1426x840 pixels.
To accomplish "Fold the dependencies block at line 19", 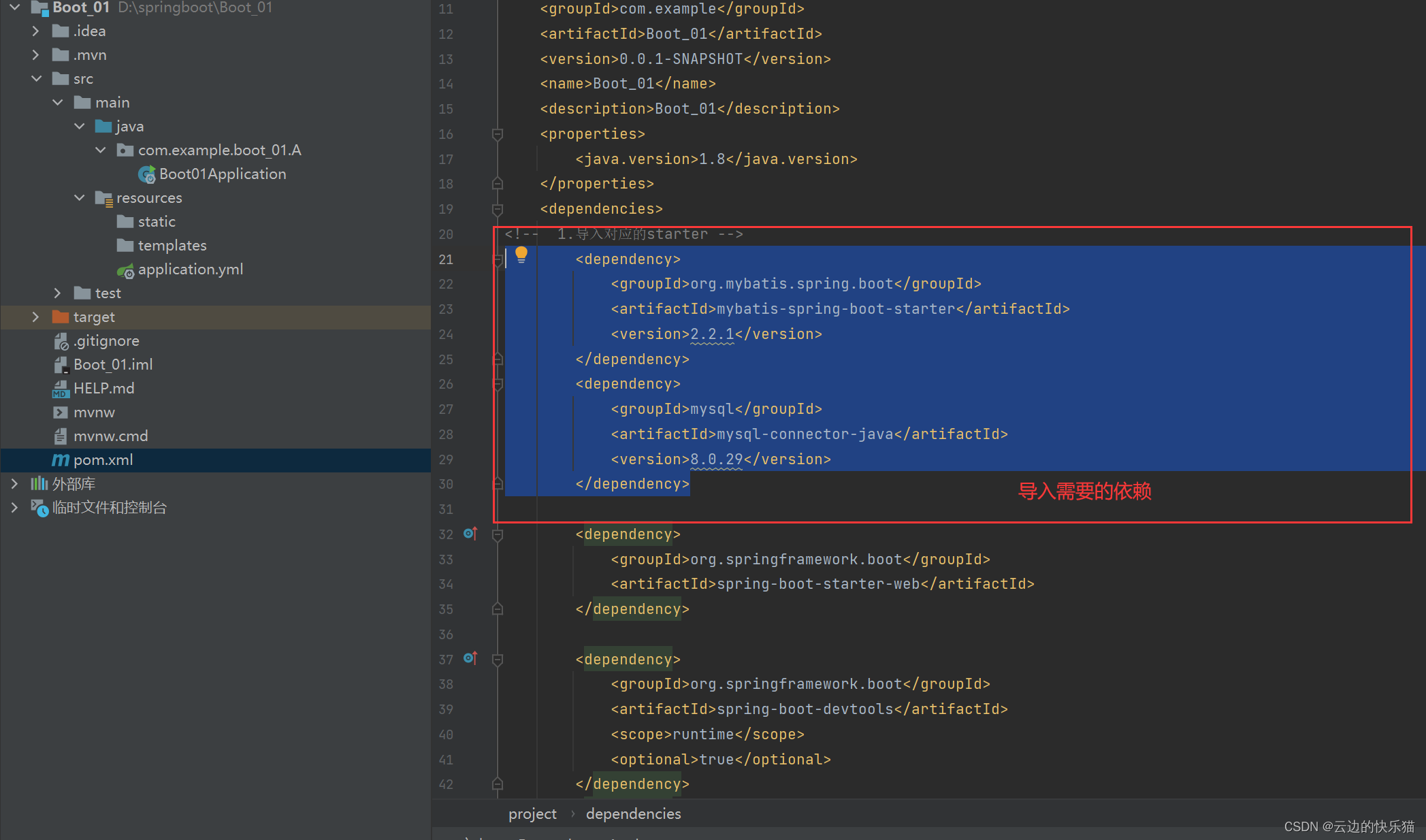I will tap(498, 209).
